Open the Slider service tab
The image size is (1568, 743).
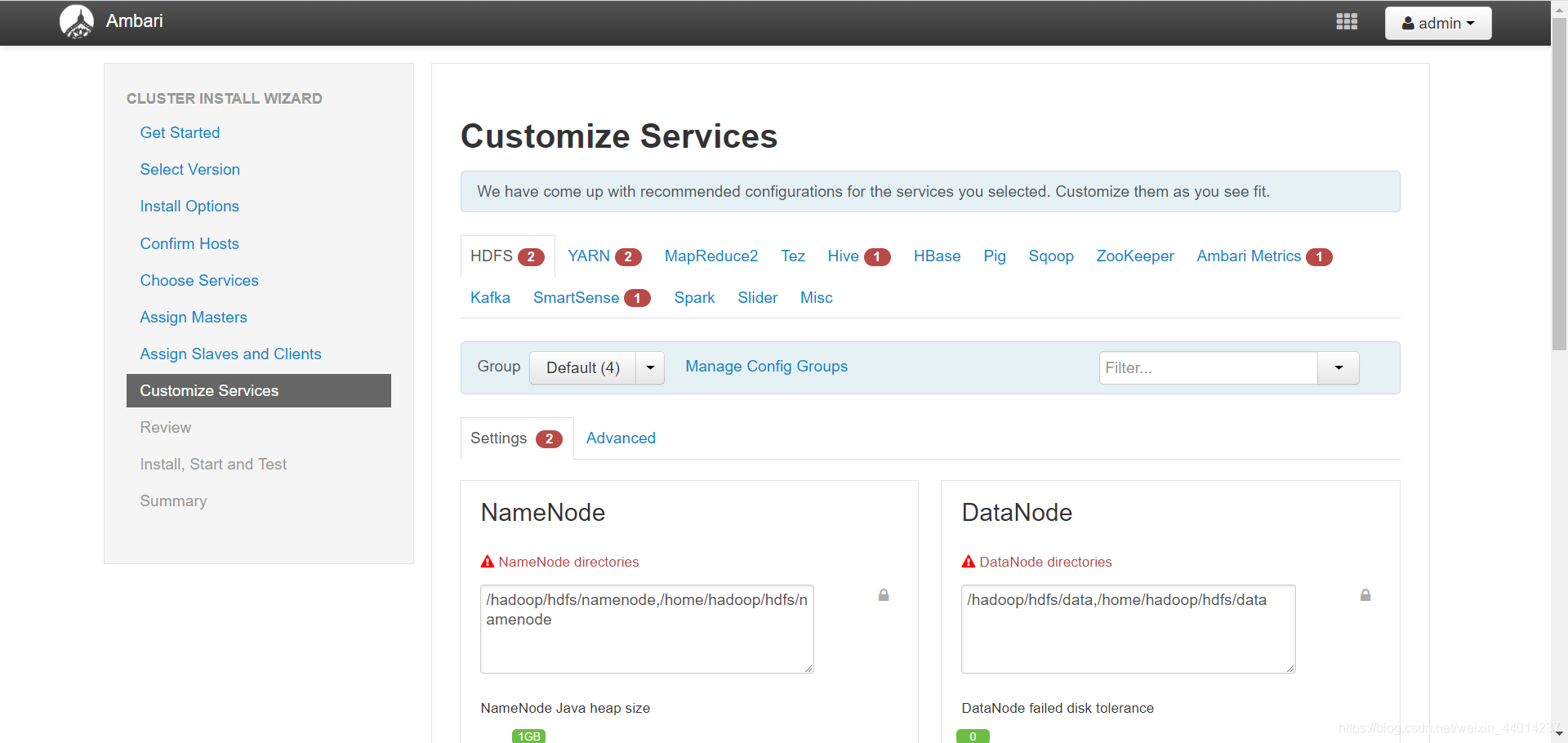click(x=758, y=298)
